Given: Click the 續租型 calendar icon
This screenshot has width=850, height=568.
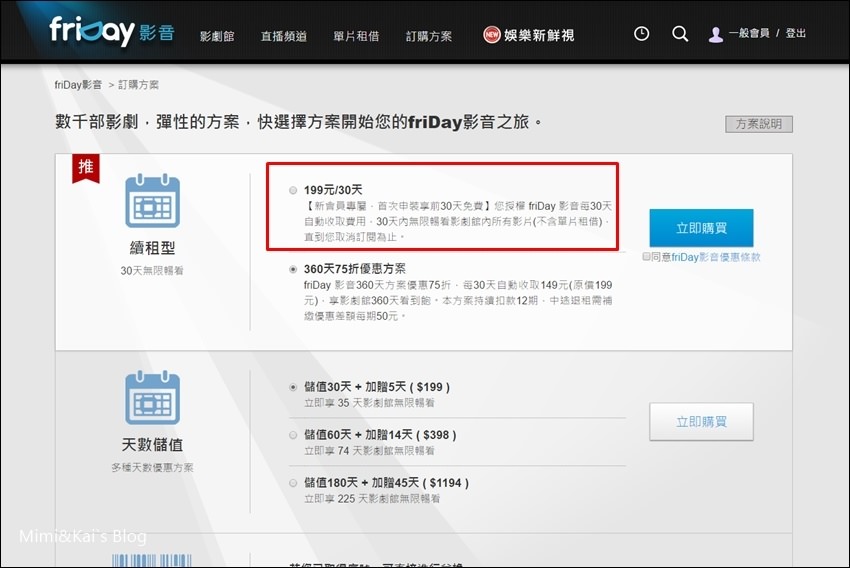Looking at the screenshot, I should (x=152, y=203).
